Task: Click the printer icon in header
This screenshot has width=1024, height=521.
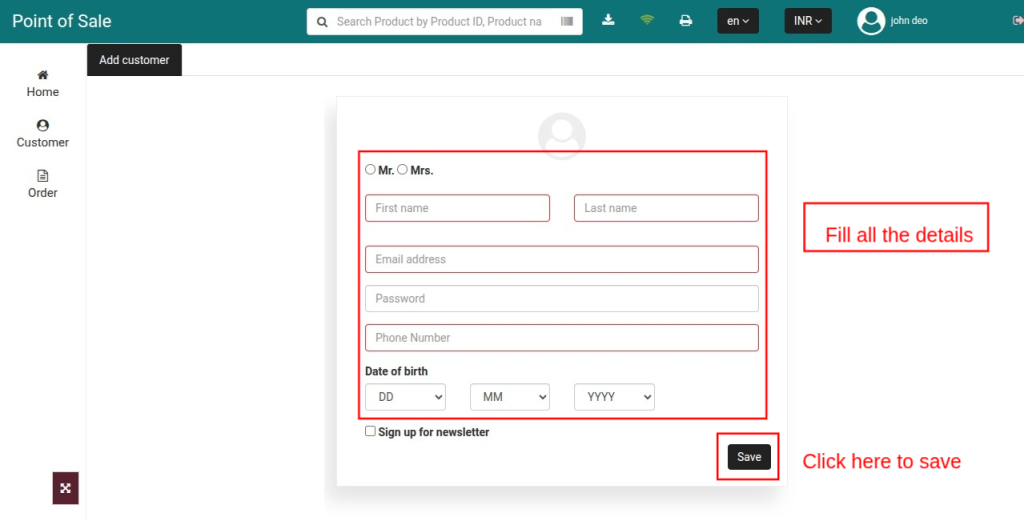Action: pos(686,21)
